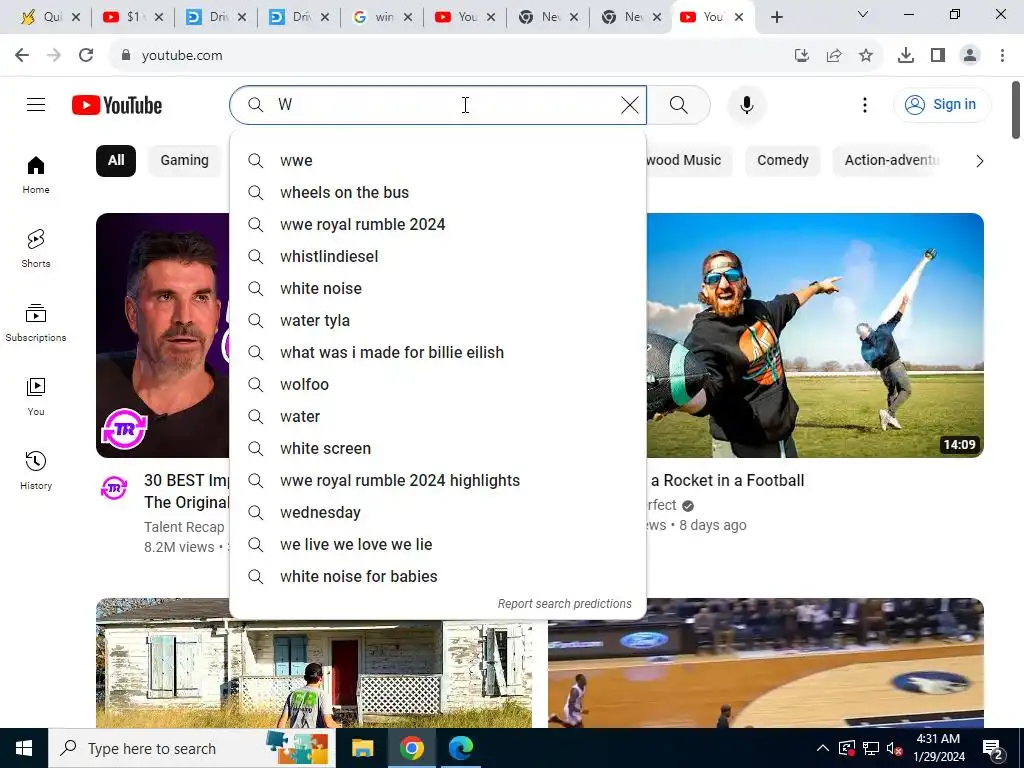
Task: Click the YouTube logo
Action: [117, 105]
